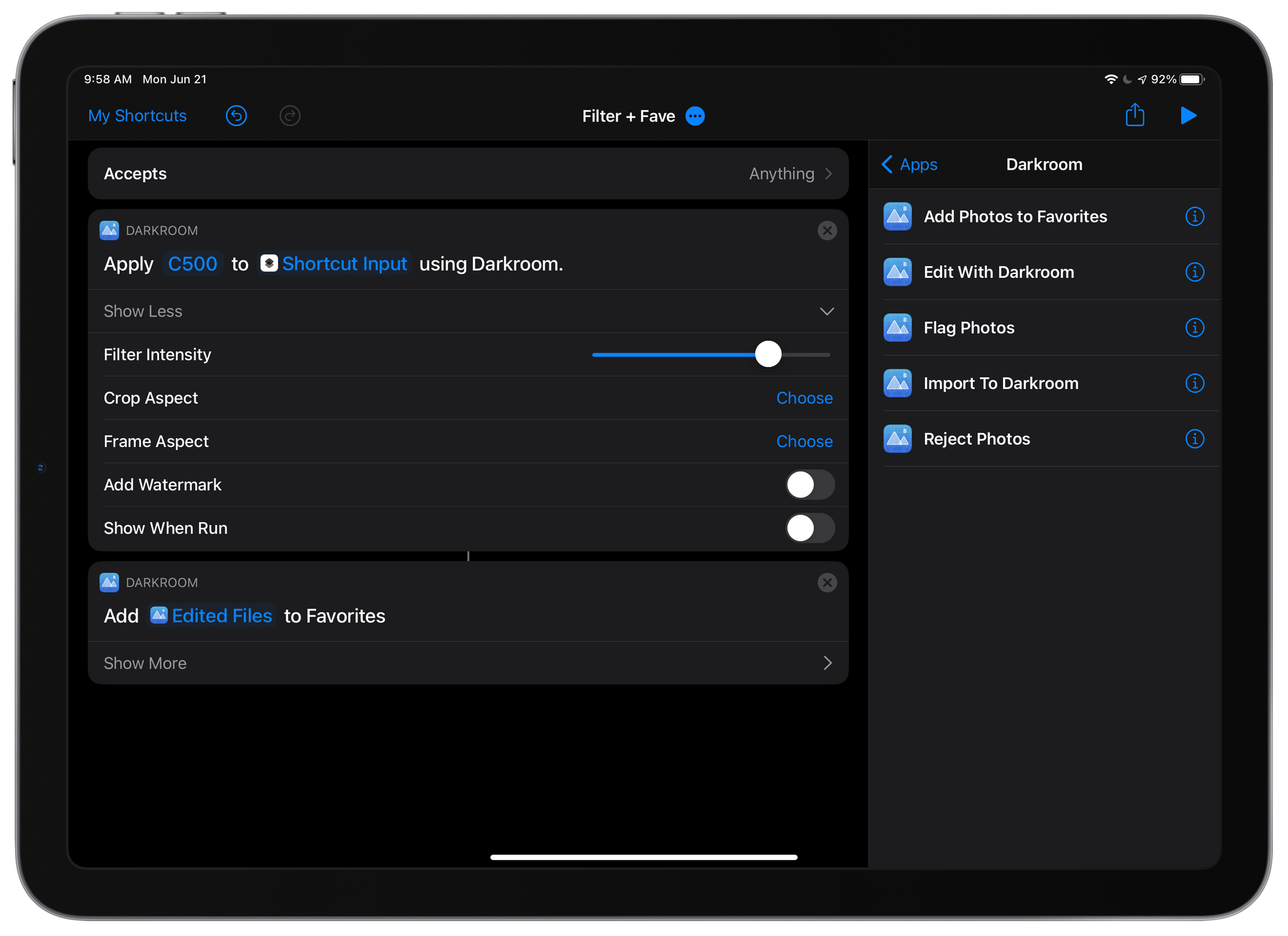Open the Accepts Anything row
Image resolution: width=1288 pixels, height=936 pixels.
pos(468,173)
